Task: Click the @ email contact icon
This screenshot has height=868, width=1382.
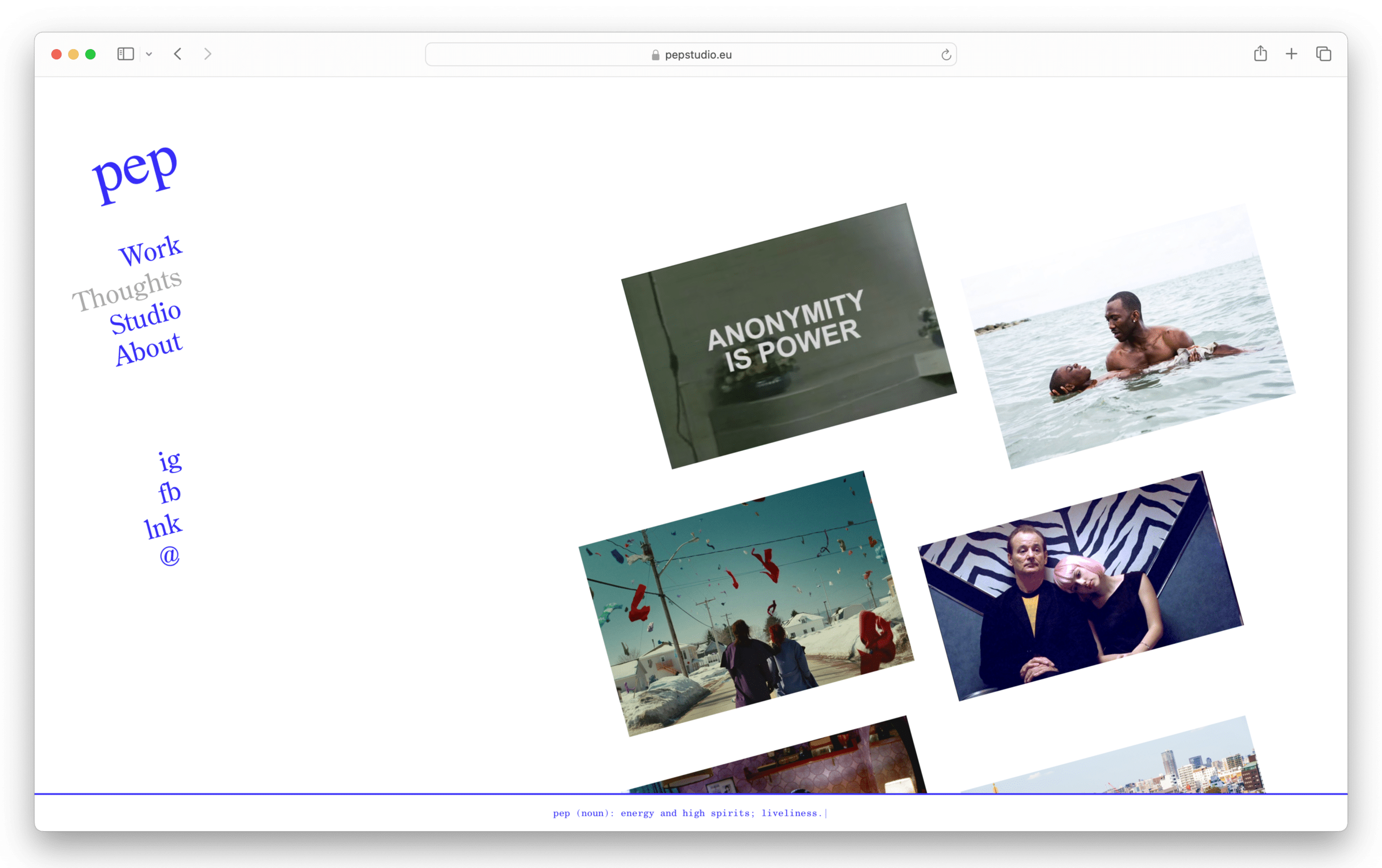Action: click(x=170, y=555)
